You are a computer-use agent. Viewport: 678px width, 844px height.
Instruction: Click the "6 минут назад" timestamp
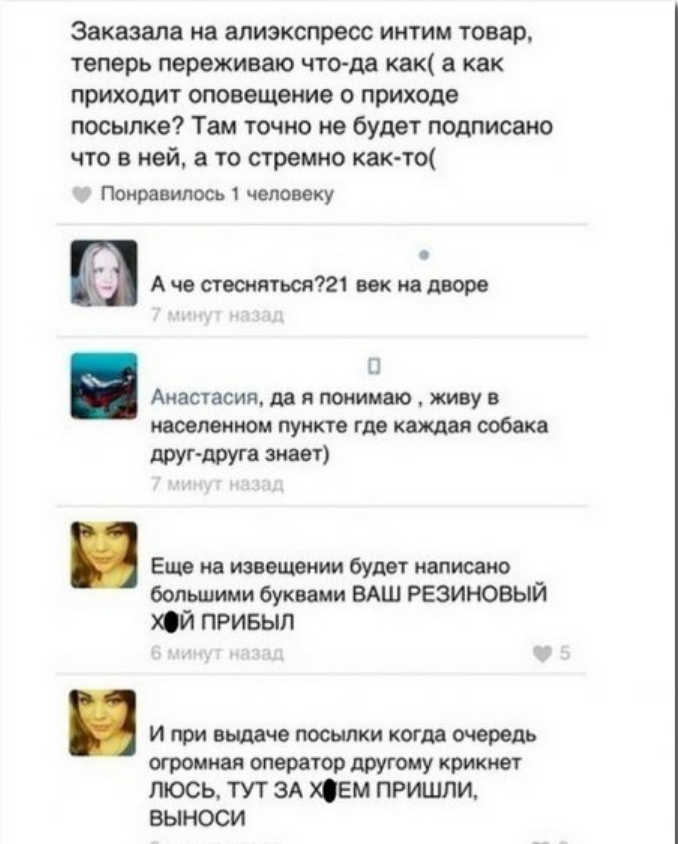217,653
